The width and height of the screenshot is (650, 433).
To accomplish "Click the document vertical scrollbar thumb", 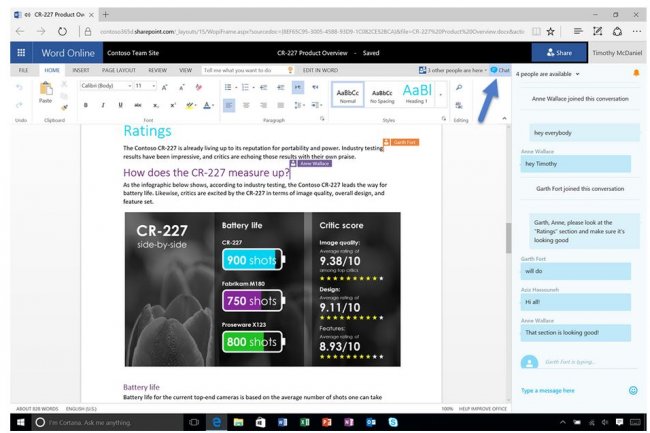I will pos(508,237).
